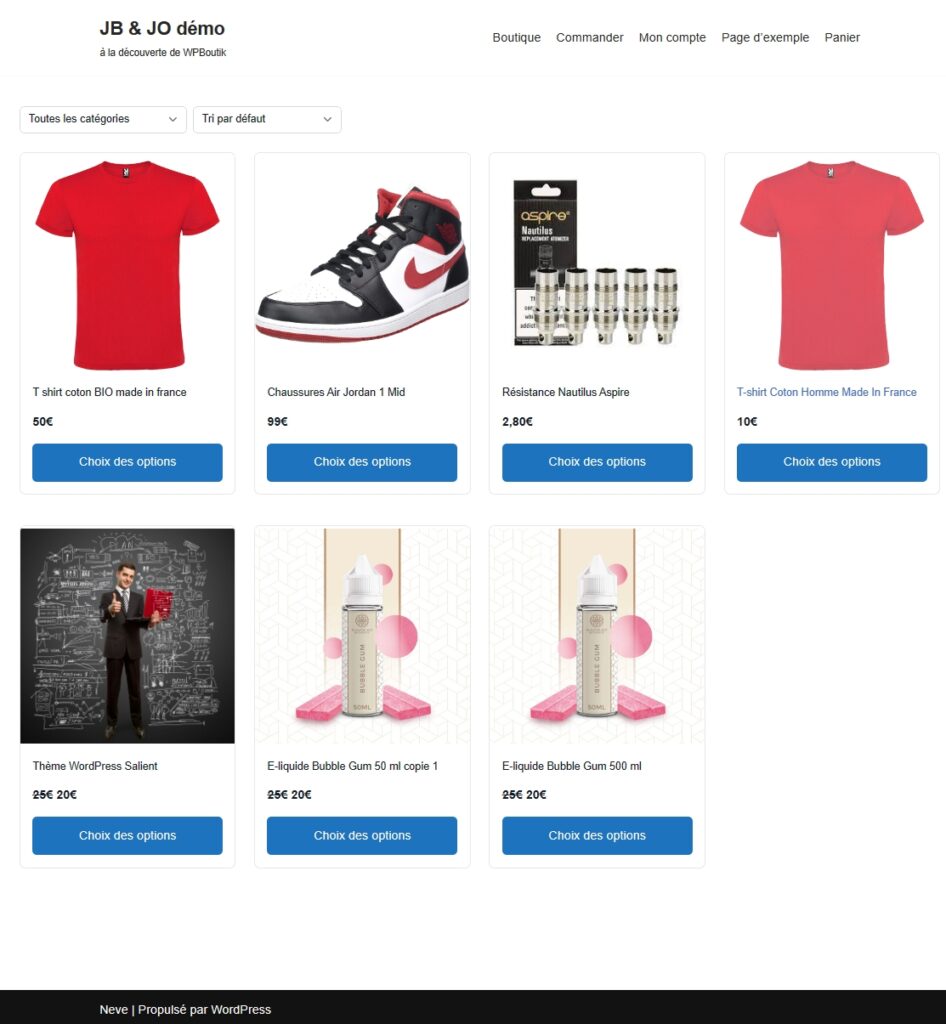Open the Commander menu item
Viewport: 946px width, 1024px height.
590,37
